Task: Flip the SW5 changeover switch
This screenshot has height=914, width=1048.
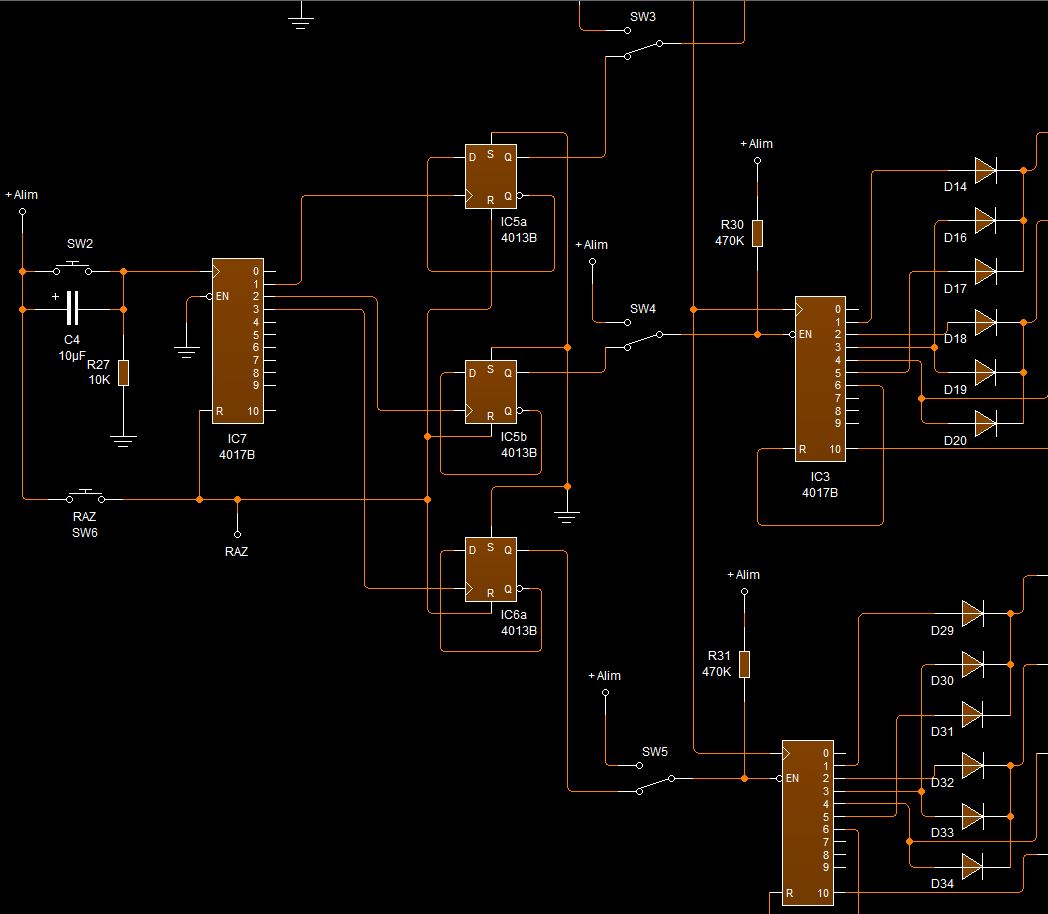Action: point(656,783)
